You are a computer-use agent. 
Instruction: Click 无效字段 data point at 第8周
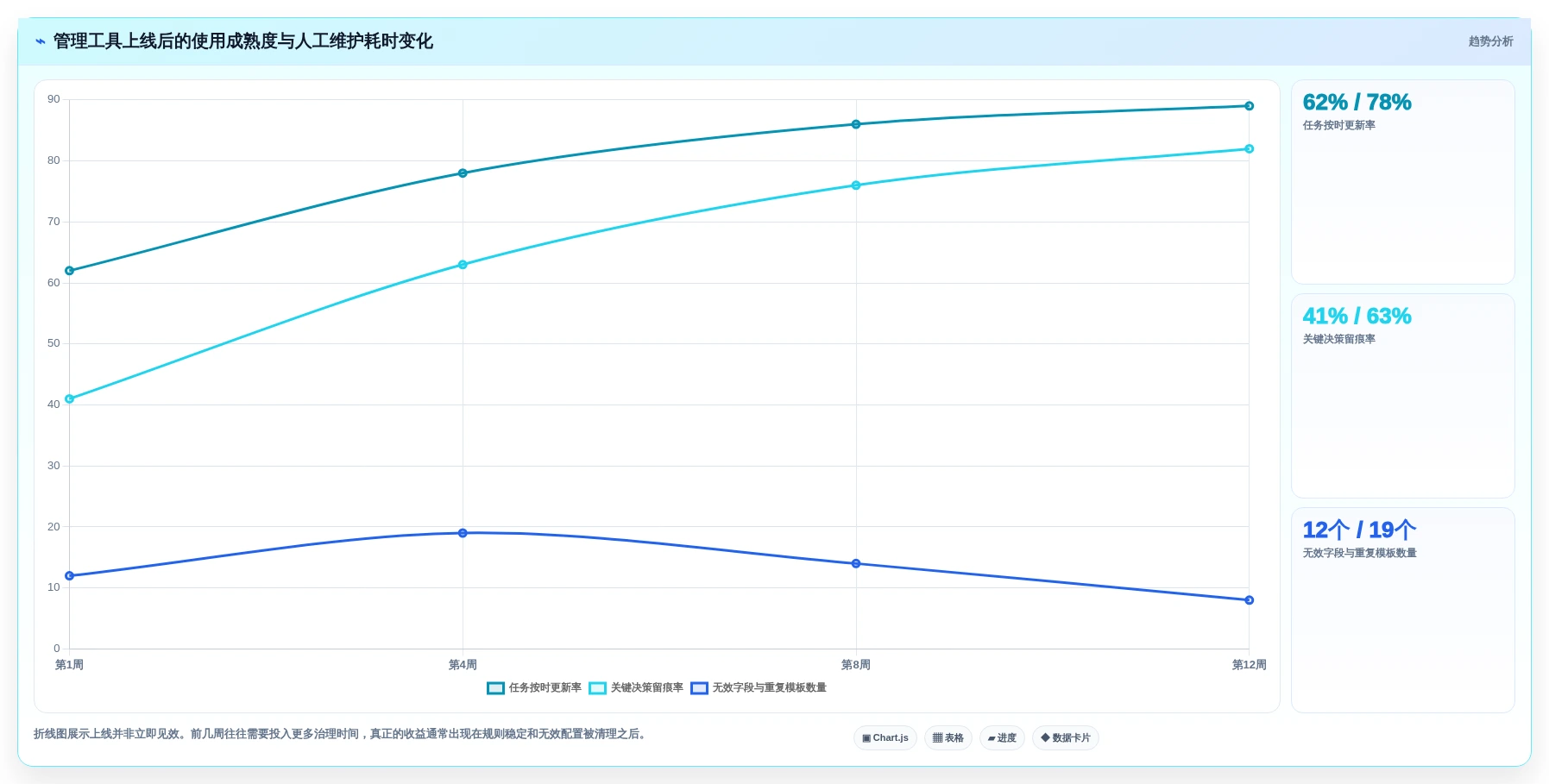856,564
